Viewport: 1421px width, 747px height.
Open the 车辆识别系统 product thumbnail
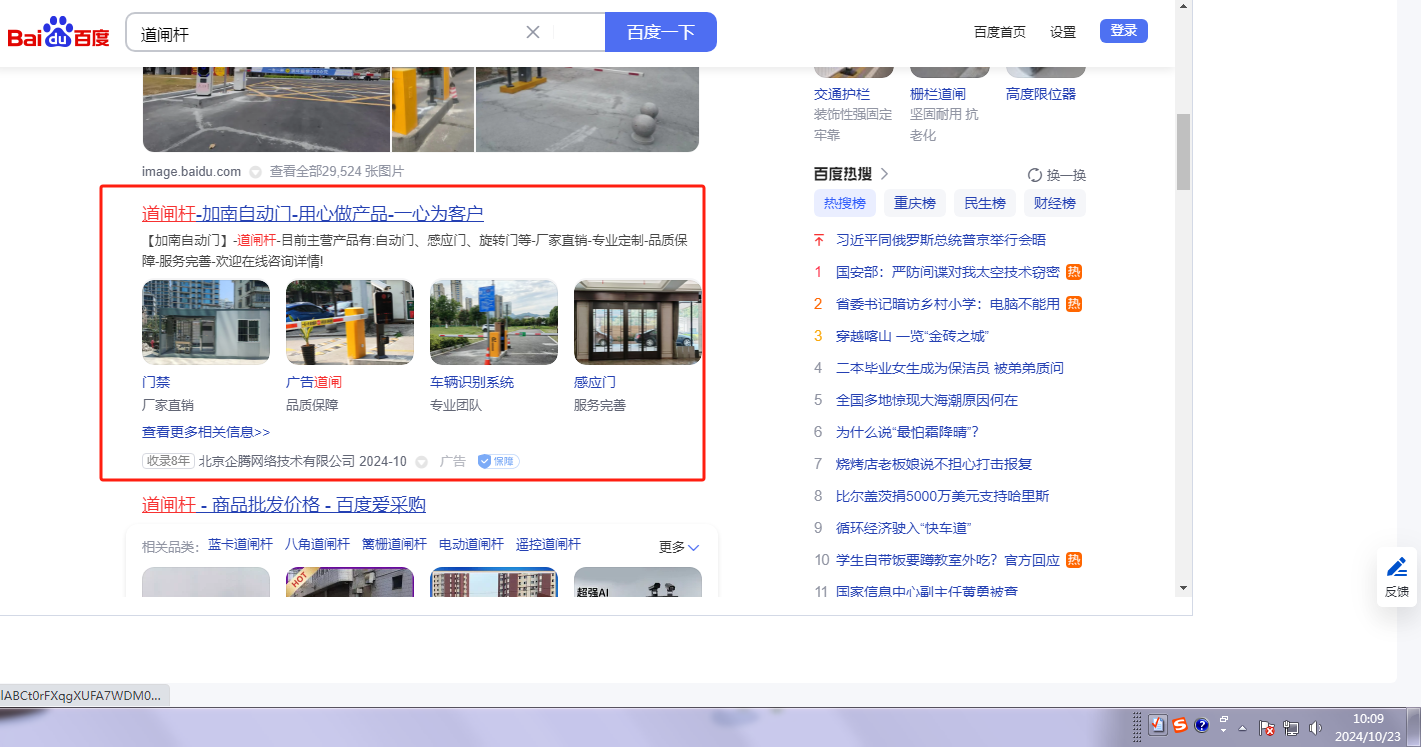[494, 322]
